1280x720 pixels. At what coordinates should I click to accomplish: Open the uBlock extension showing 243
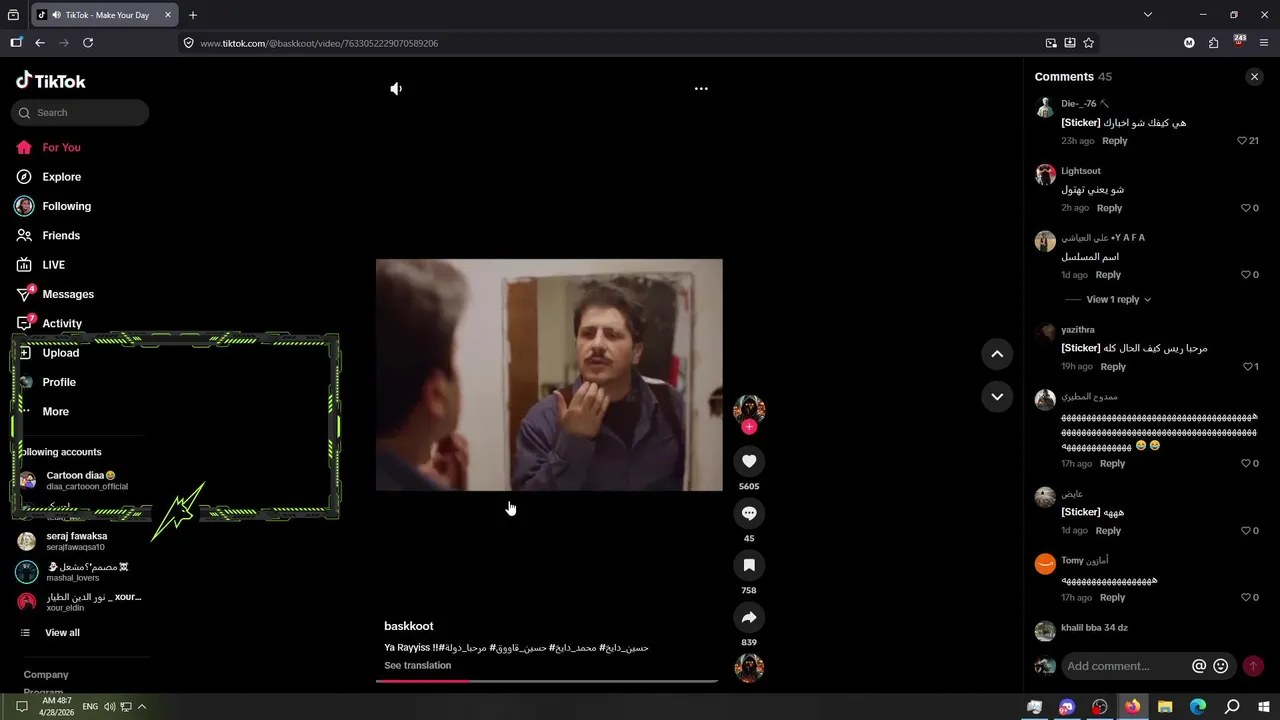pyautogui.click(x=1239, y=42)
